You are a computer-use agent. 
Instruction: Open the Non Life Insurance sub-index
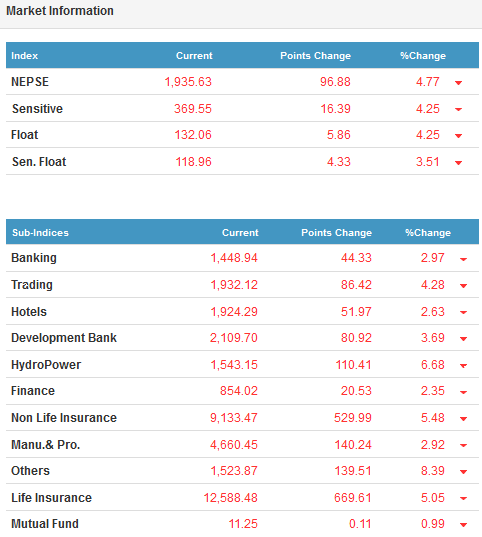(x=64, y=418)
